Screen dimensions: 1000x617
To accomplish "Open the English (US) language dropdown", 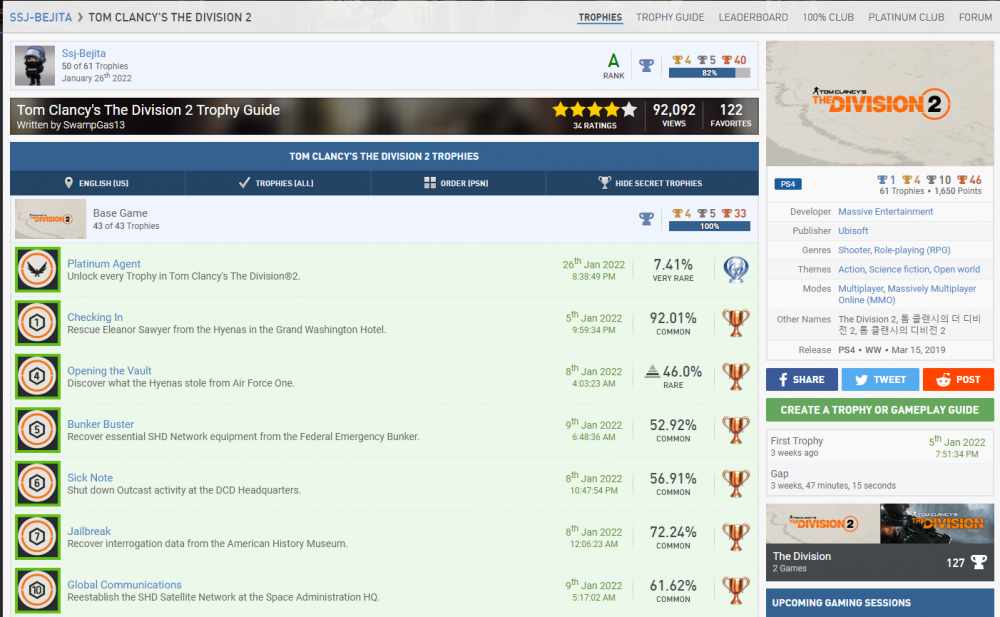I will coord(96,182).
